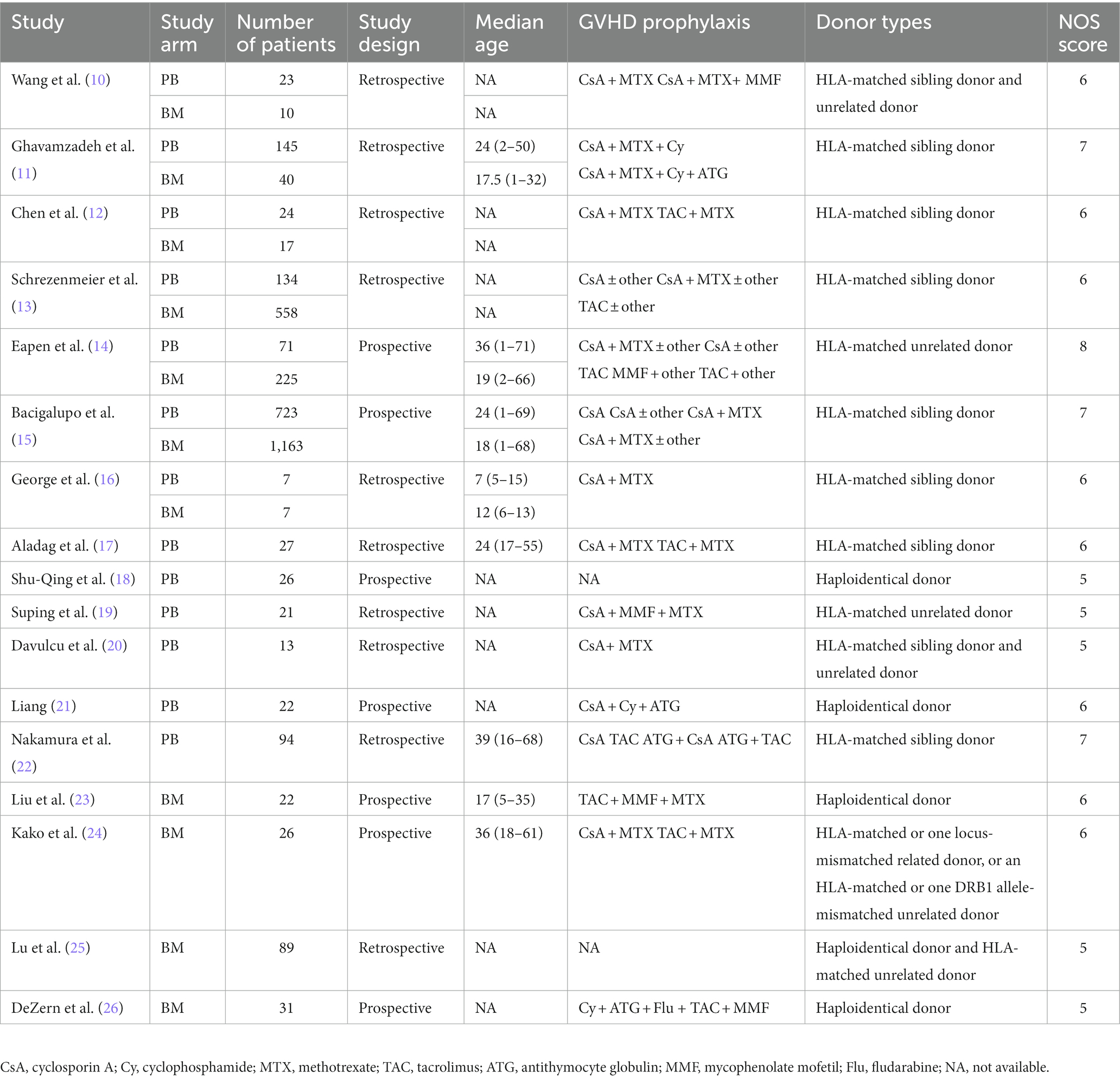Select patient count cell '723'
The image size is (1120, 1079).
287,412
